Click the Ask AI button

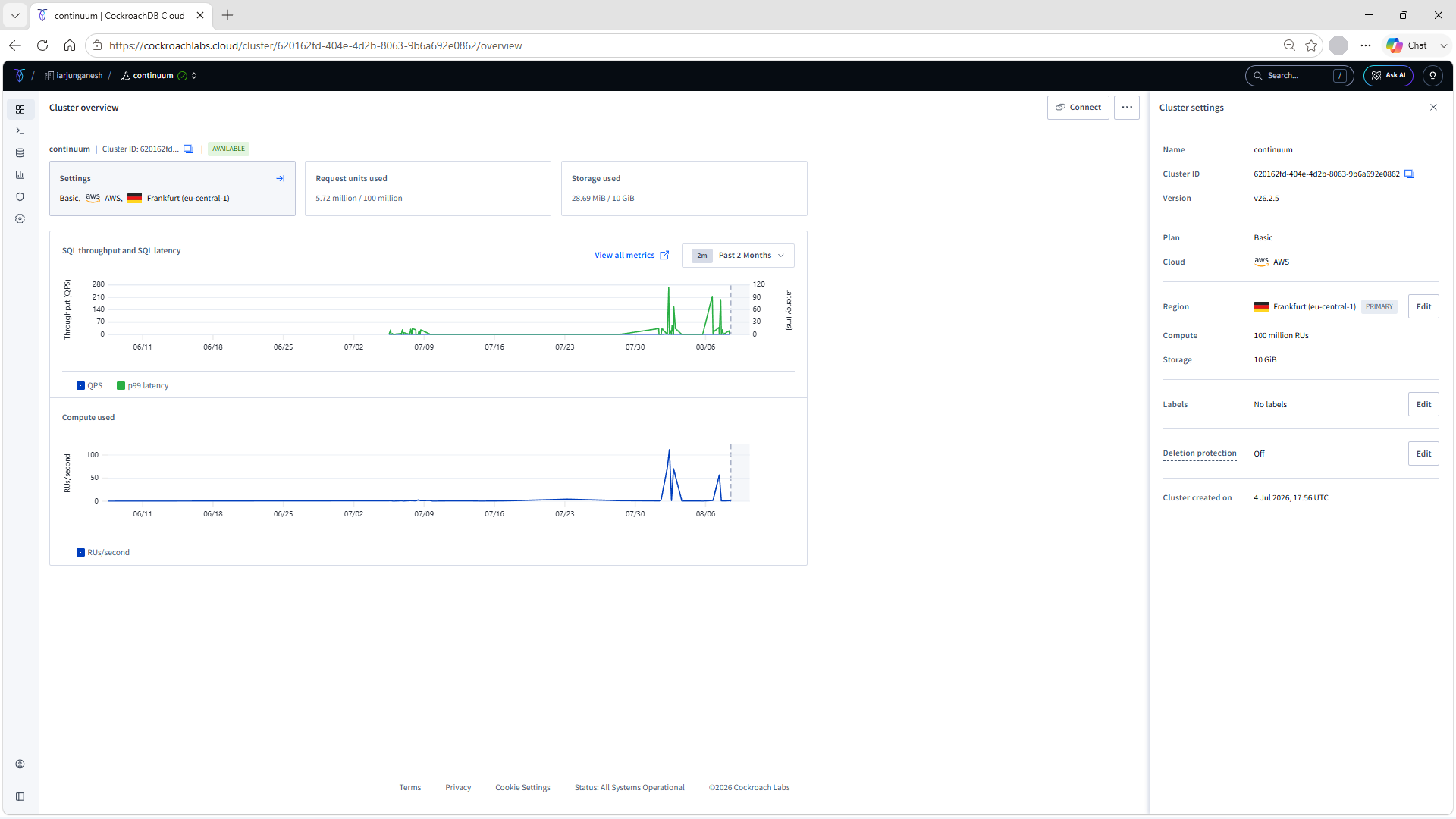[1389, 76]
